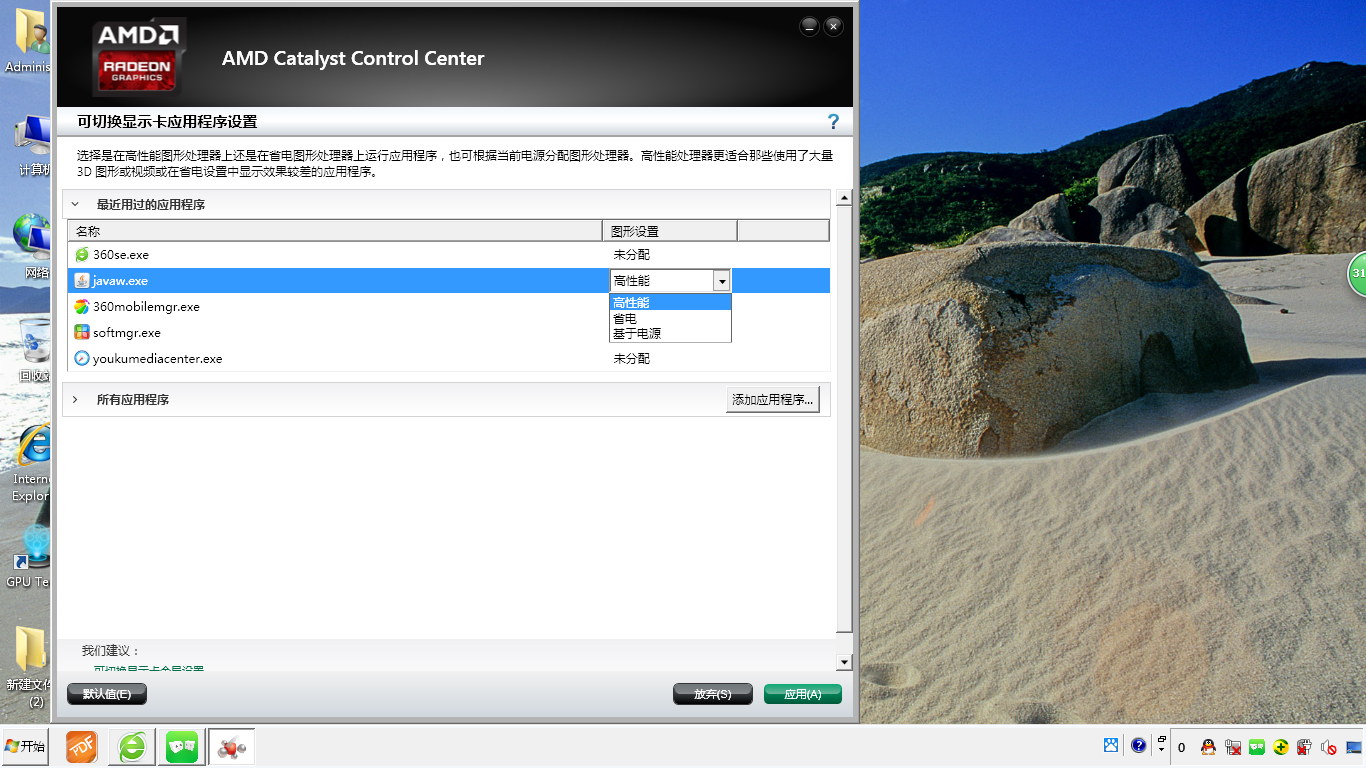Click the Baidu paw icon in taskbar

tap(1111, 746)
